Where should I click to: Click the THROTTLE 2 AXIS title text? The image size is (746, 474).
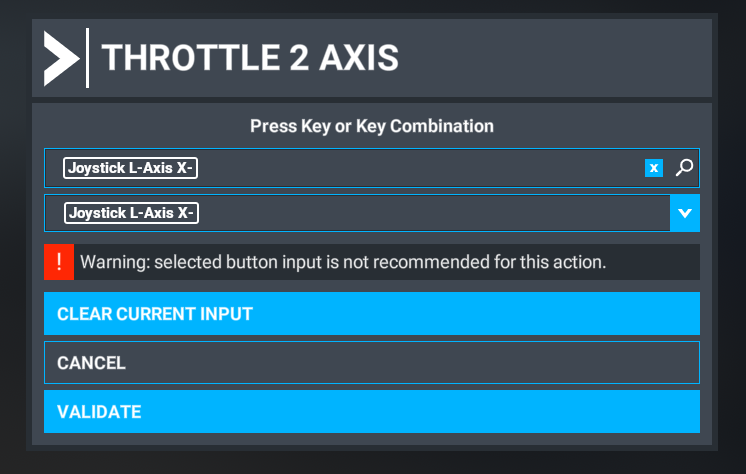(250, 58)
